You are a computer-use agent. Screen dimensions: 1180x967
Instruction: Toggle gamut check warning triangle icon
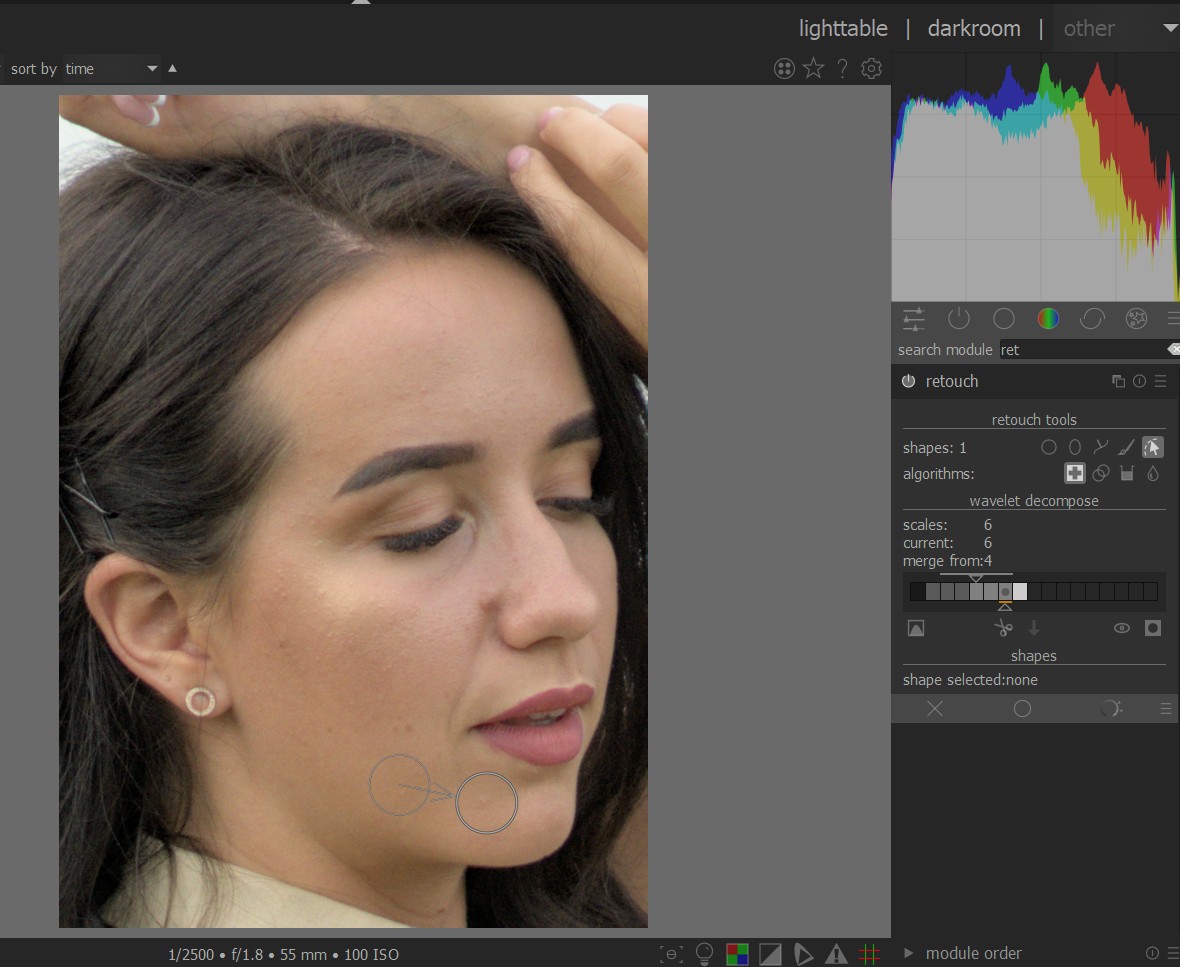836,954
